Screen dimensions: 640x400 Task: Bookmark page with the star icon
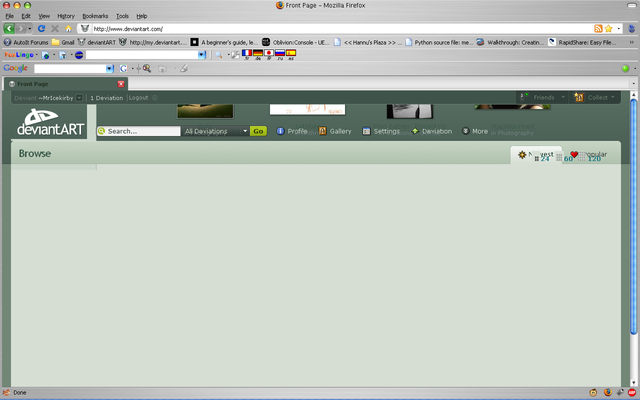coord(609,29)
